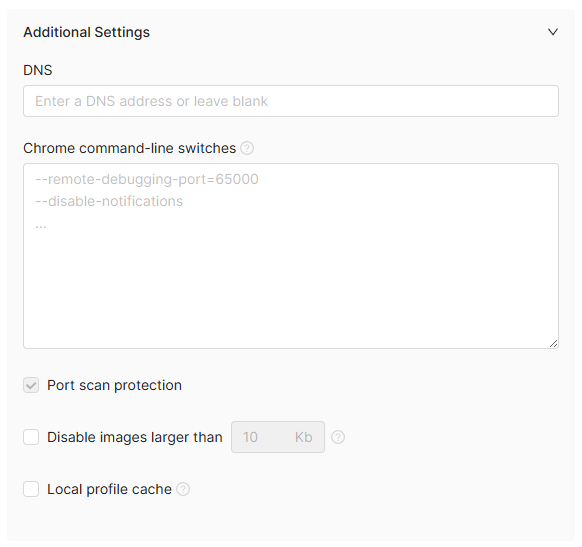
Task: Click the --disable-notifications placeholder line
Action: [x=109, y=201]
